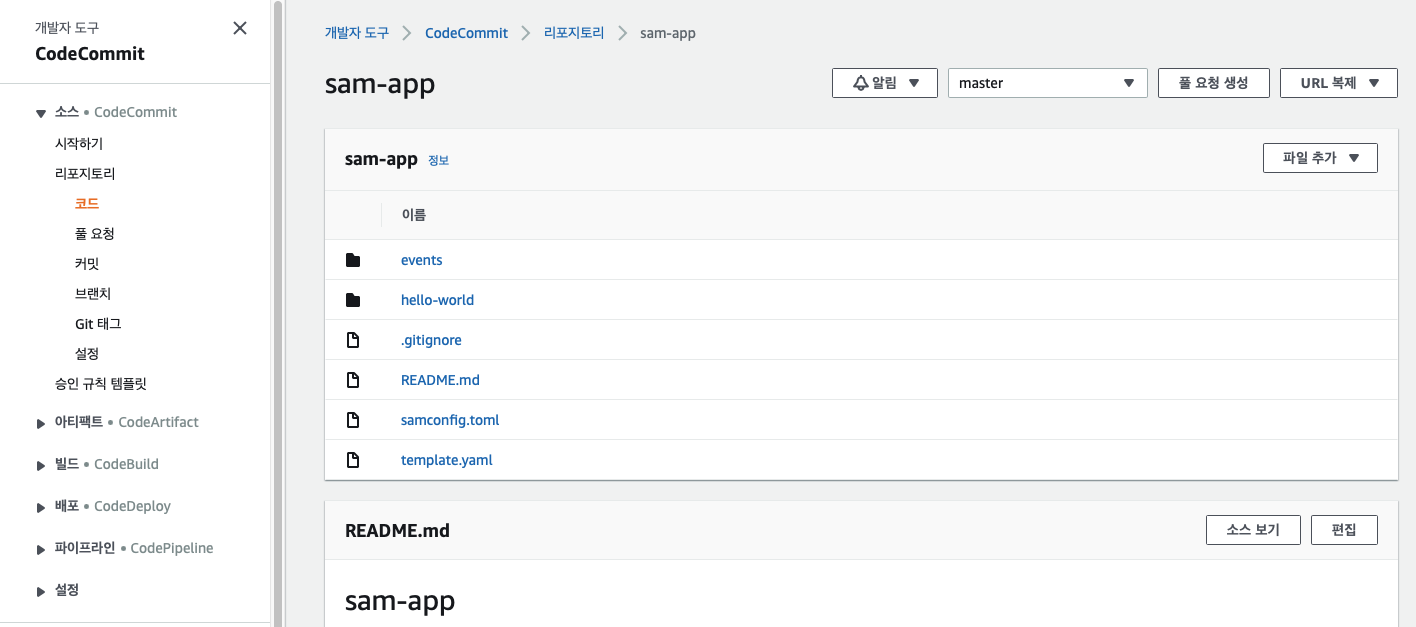Click the 풀 요청 생성 button
The image size is (1416, 627).
1213,83
